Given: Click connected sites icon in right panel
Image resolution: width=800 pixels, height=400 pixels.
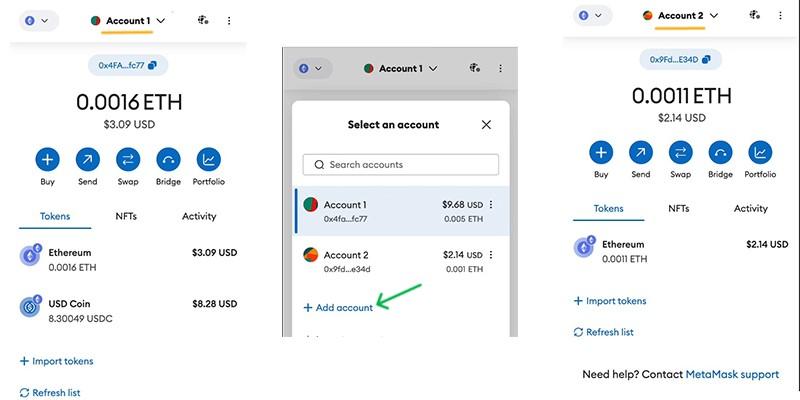Looking at the screenshot, I should pos(755,15).
